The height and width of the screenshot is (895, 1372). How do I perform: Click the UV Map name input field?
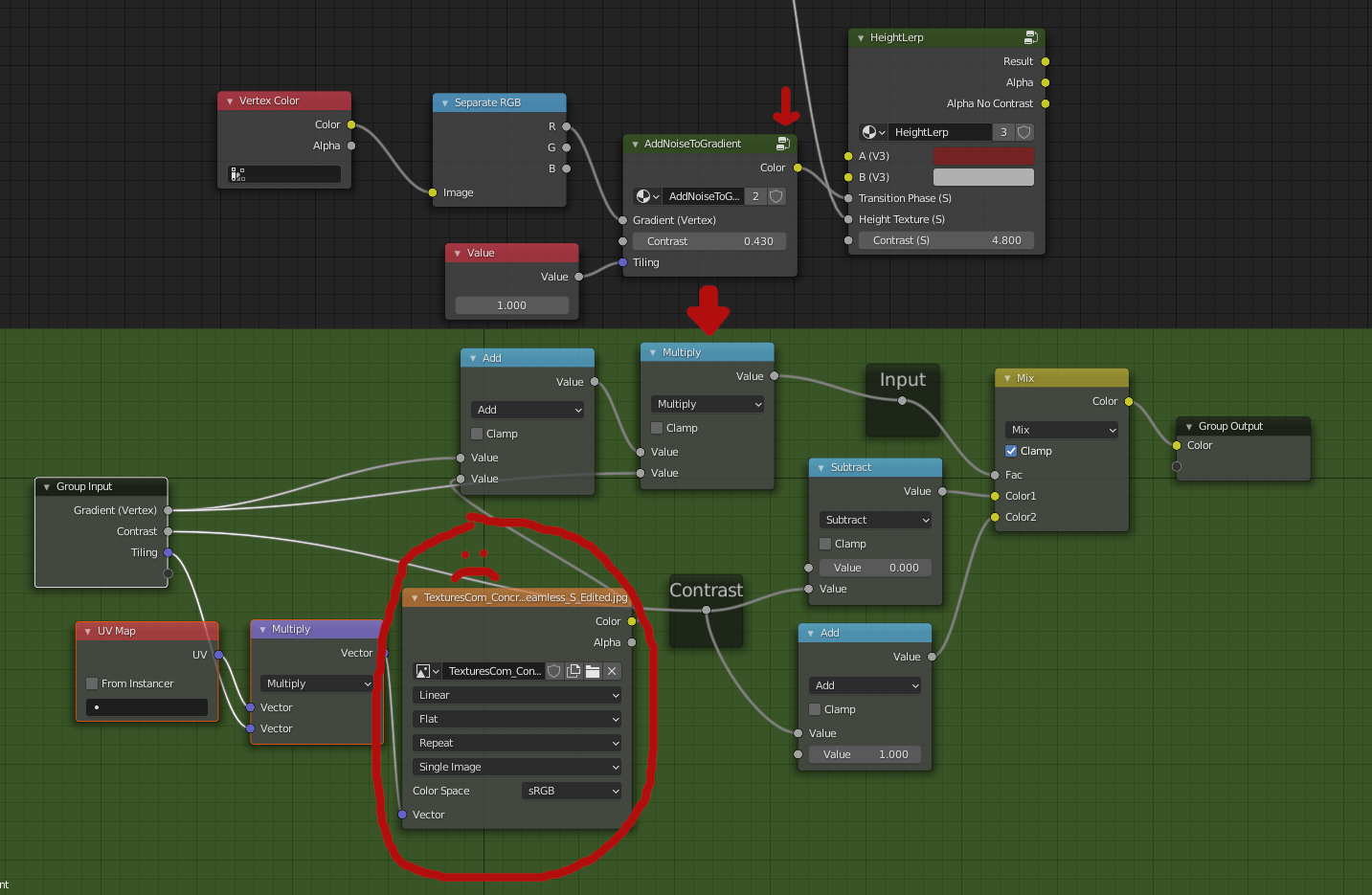(146, 707)
